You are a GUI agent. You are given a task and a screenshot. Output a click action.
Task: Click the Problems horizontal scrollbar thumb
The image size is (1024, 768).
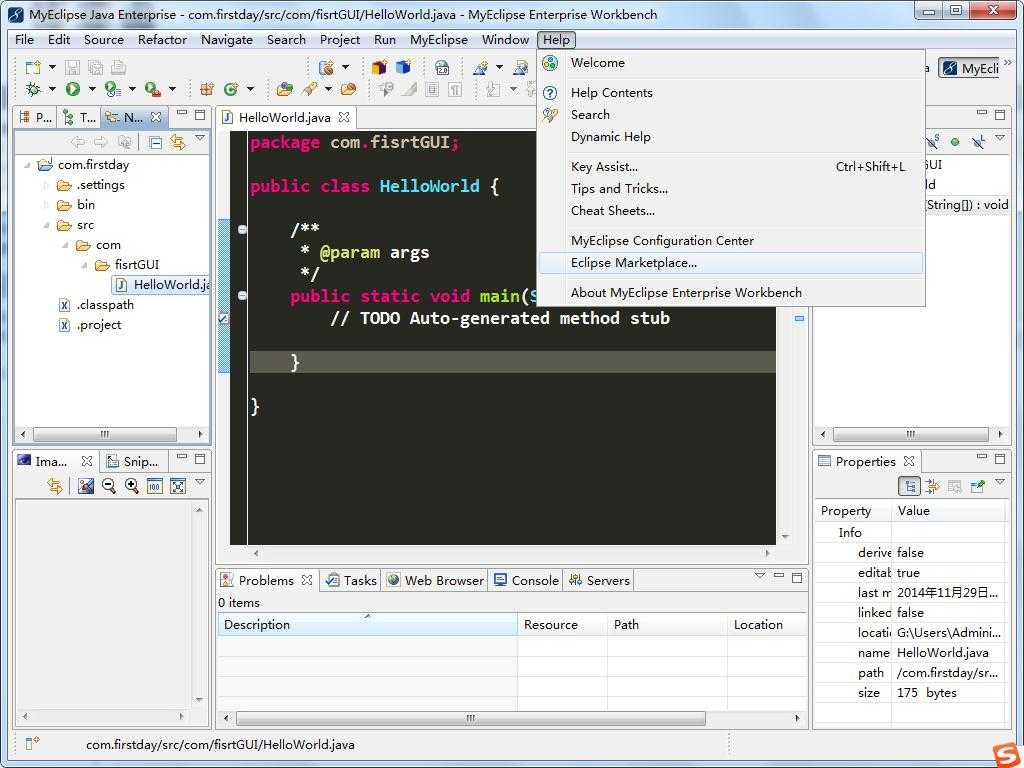(x=470, y=718)
